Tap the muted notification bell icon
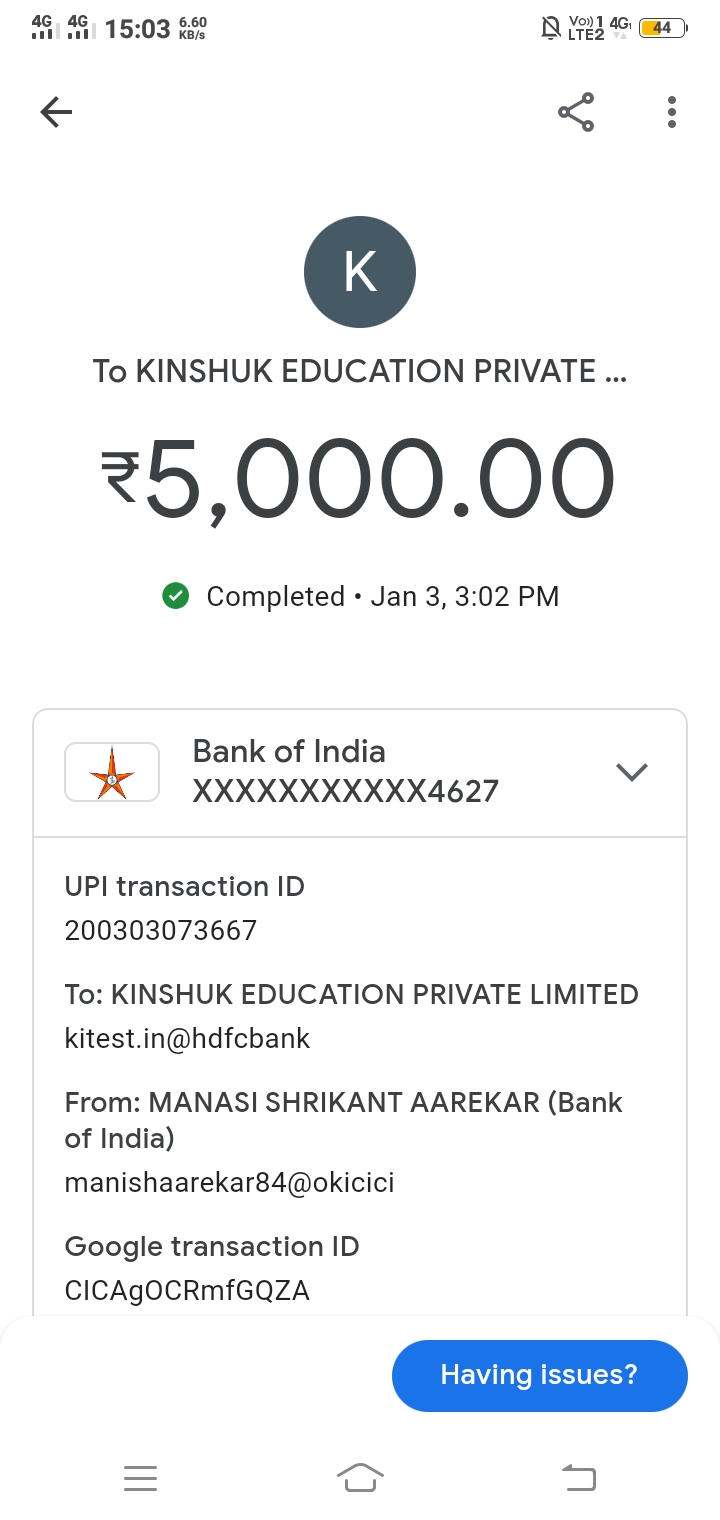The image size is (720, 1520). (x=550, y=28)
